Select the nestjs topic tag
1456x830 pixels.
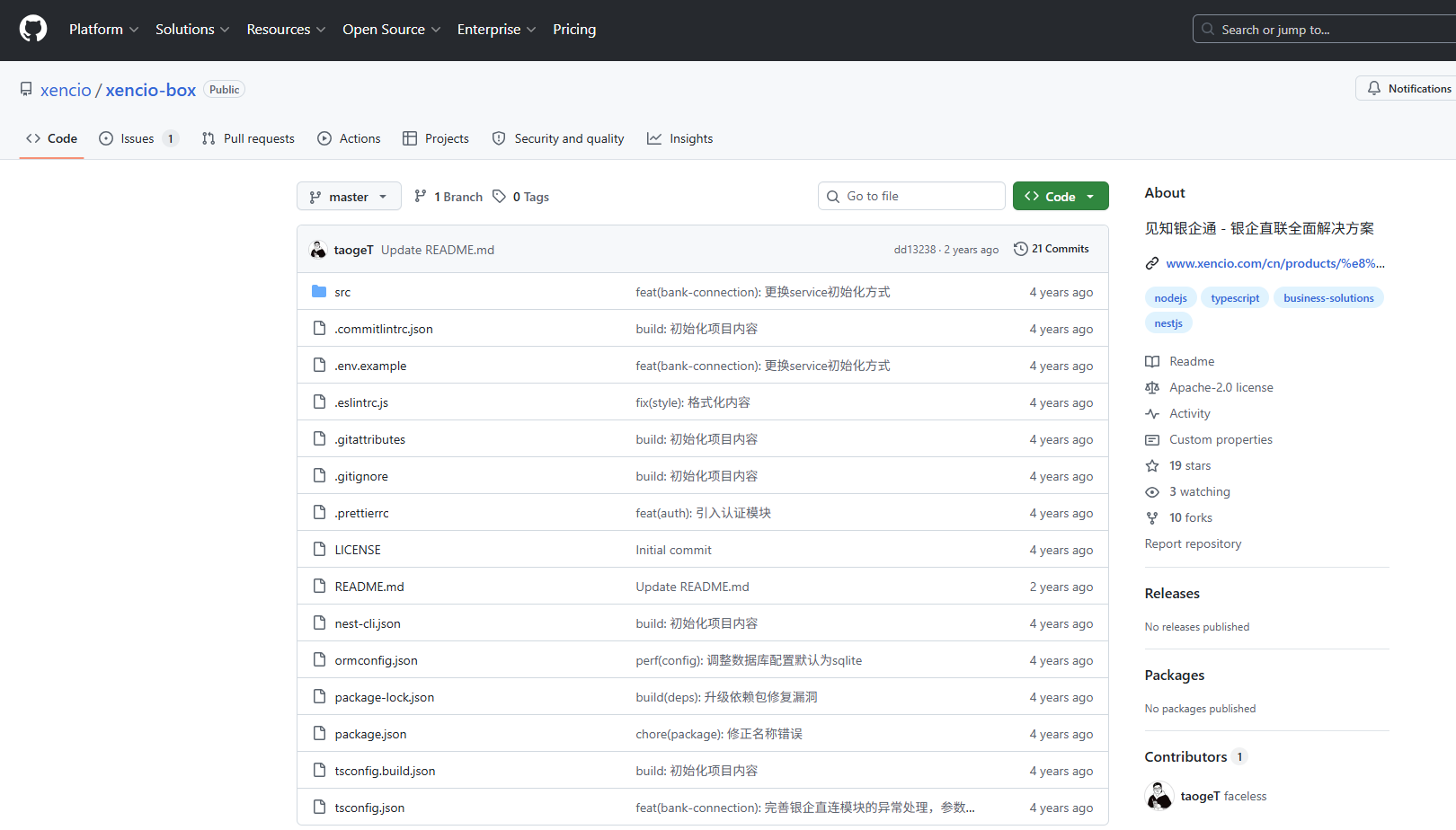point(1168,323)
